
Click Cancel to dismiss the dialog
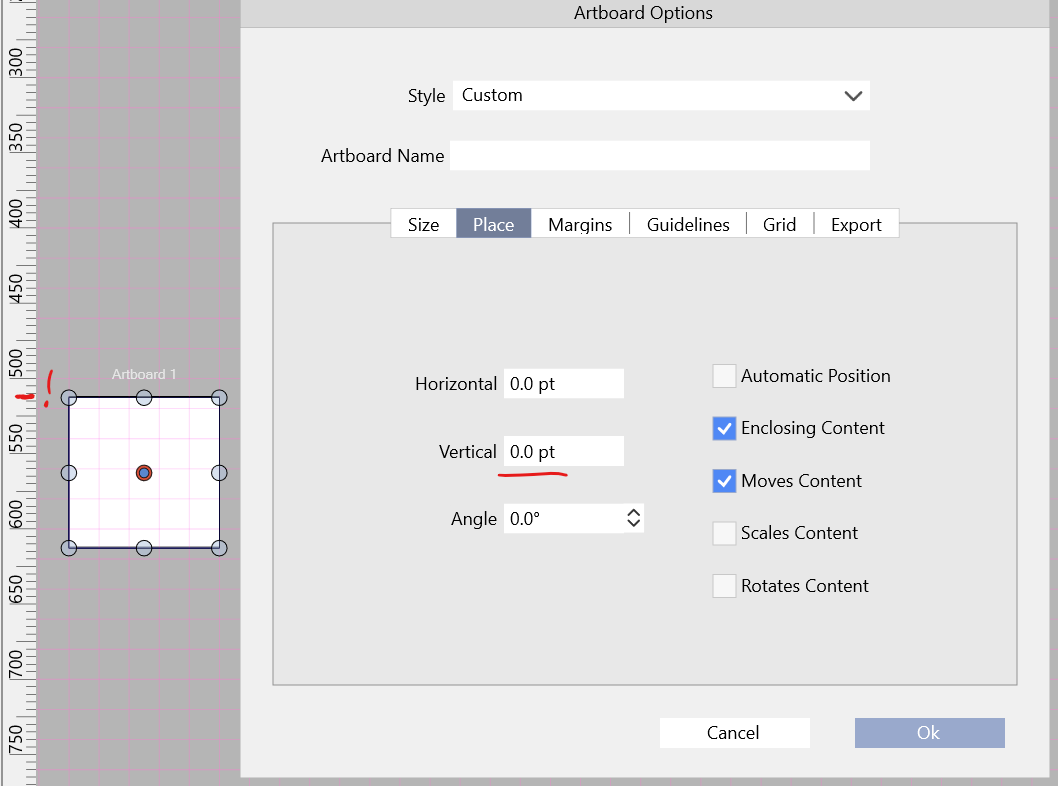(733, 733)
